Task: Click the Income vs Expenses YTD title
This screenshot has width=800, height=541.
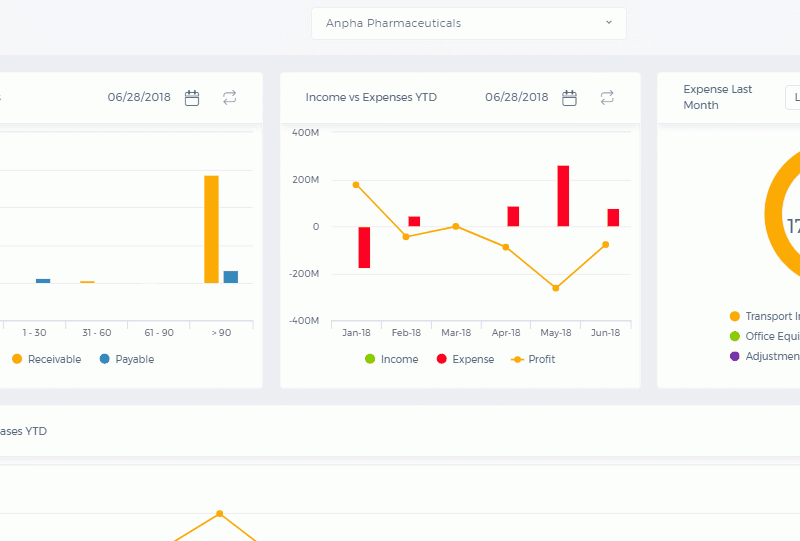Action: tap(371, 97)
